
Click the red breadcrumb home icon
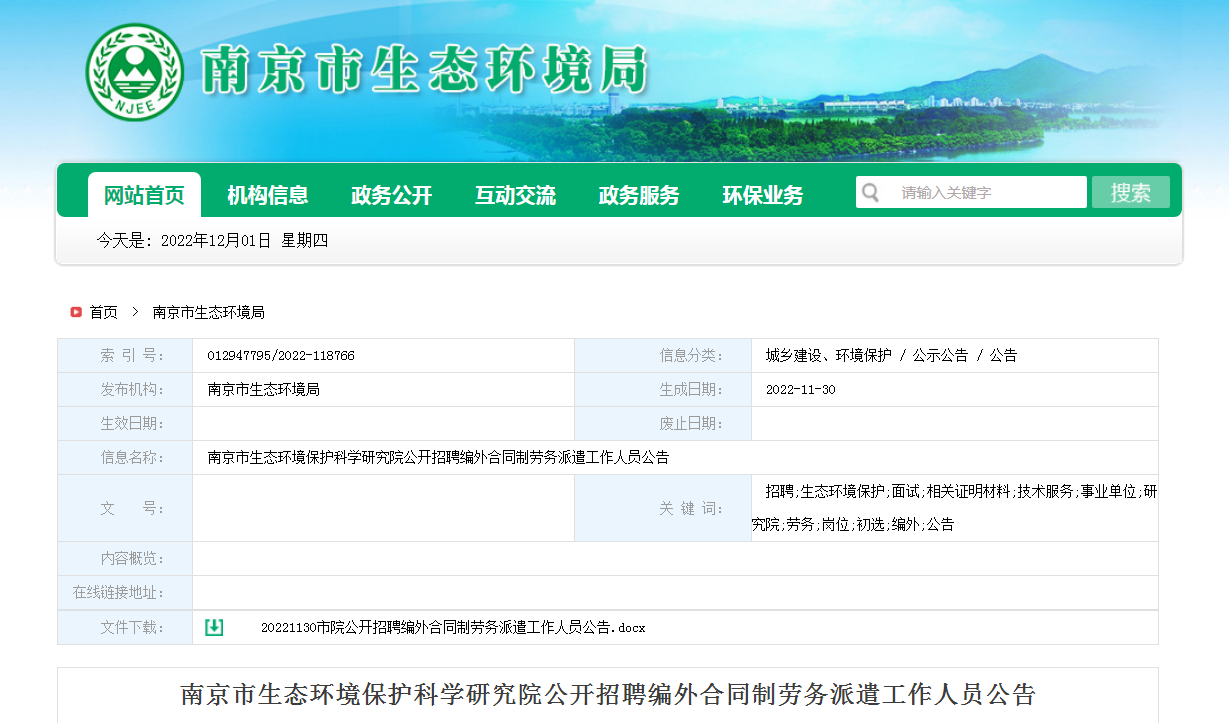tap(76, 312)
